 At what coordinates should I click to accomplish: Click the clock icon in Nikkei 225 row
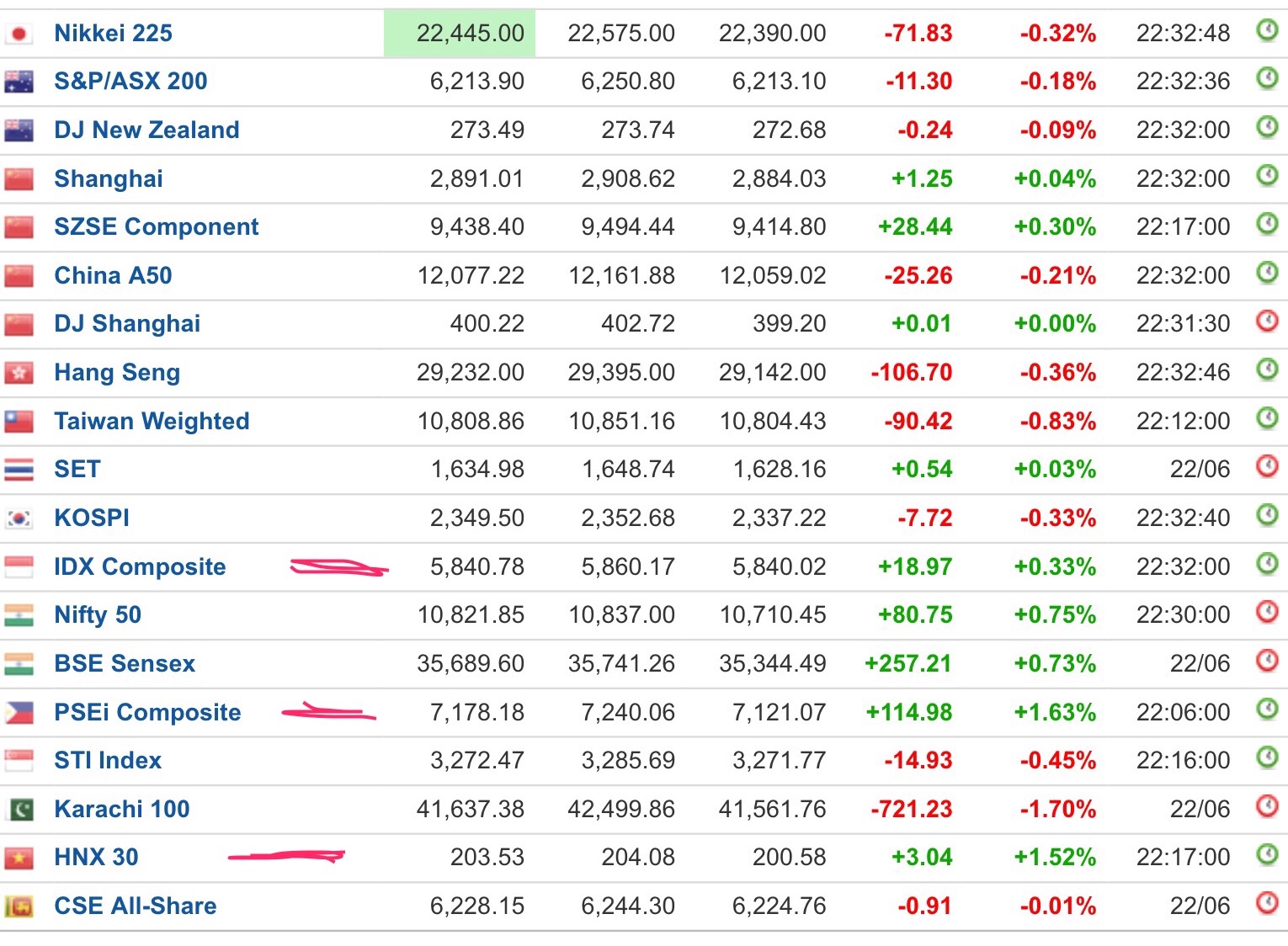(1267, 31)
